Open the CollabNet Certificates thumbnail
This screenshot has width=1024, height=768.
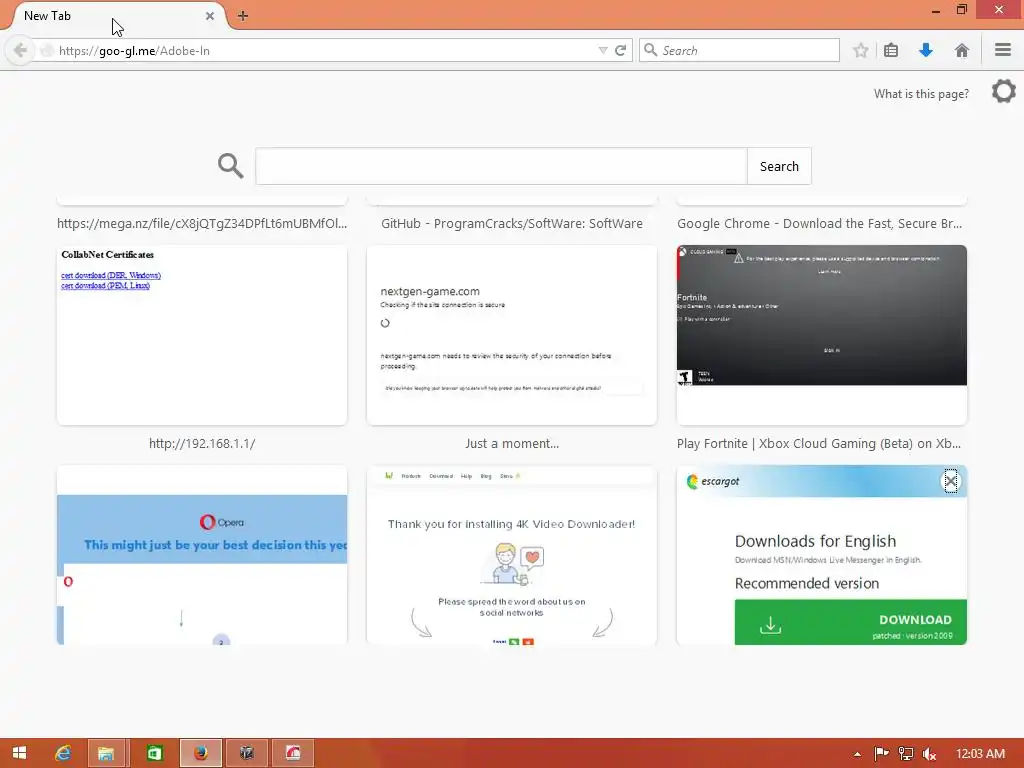tap(202, 335)
